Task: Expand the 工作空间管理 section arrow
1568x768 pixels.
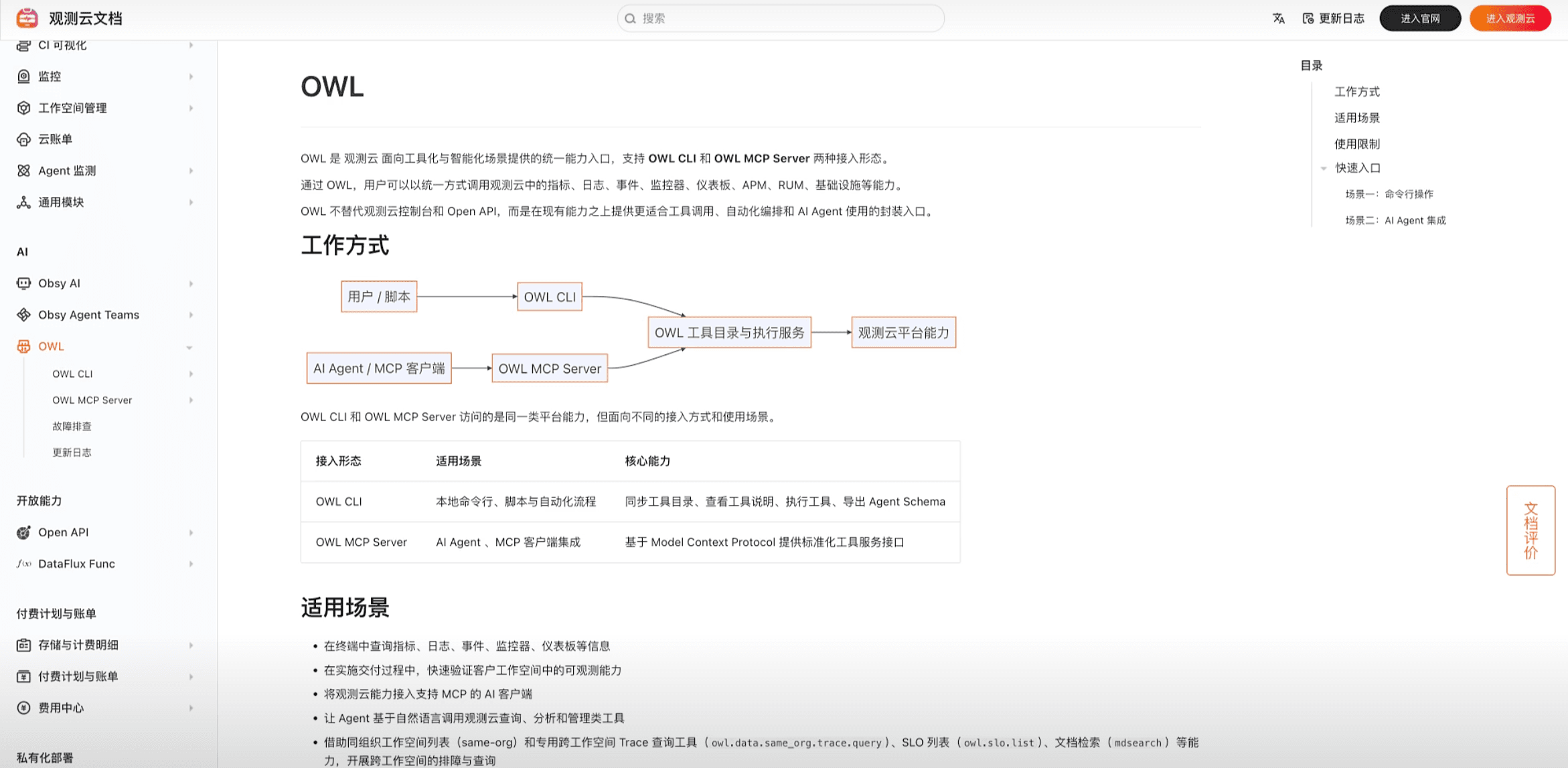Action: 191,108
